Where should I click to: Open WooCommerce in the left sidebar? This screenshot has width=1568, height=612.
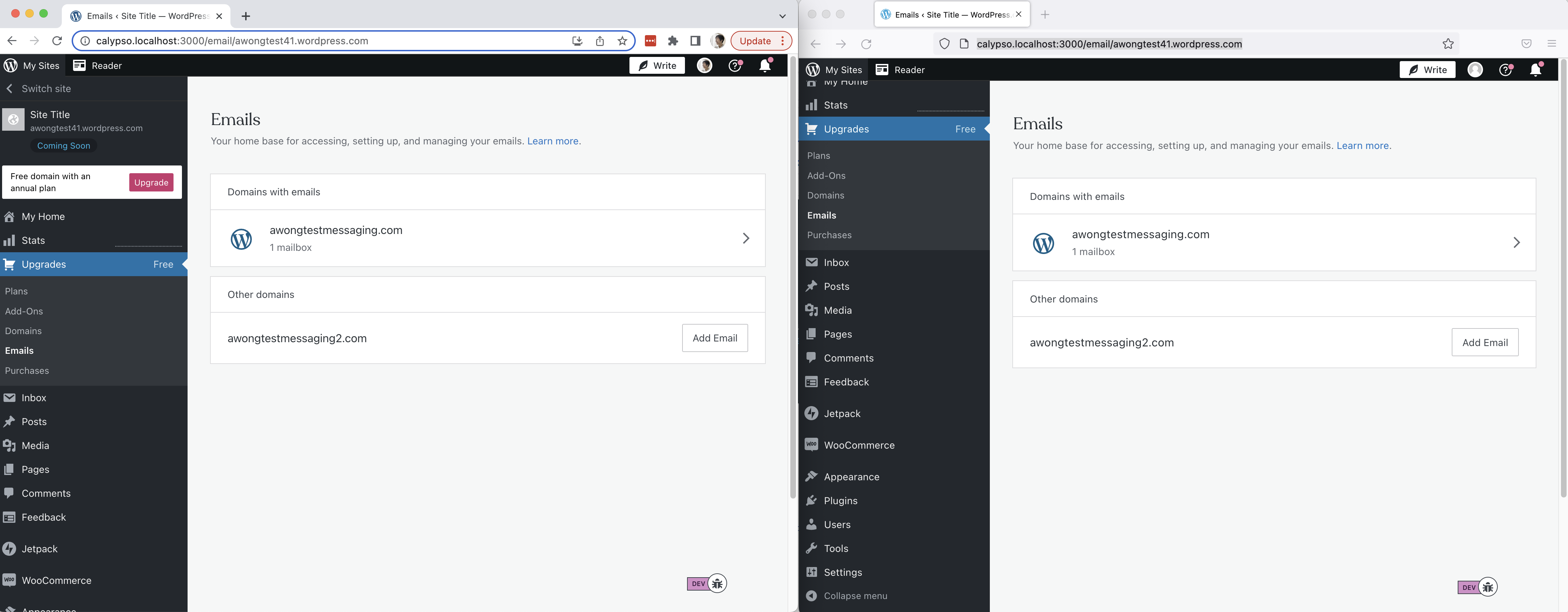coord(56,580)
